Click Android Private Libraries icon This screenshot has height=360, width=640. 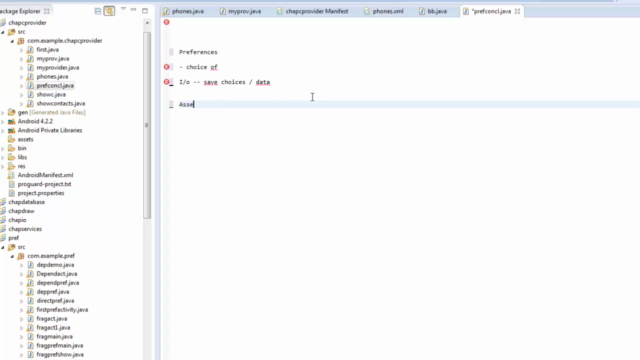click(11, 131)
